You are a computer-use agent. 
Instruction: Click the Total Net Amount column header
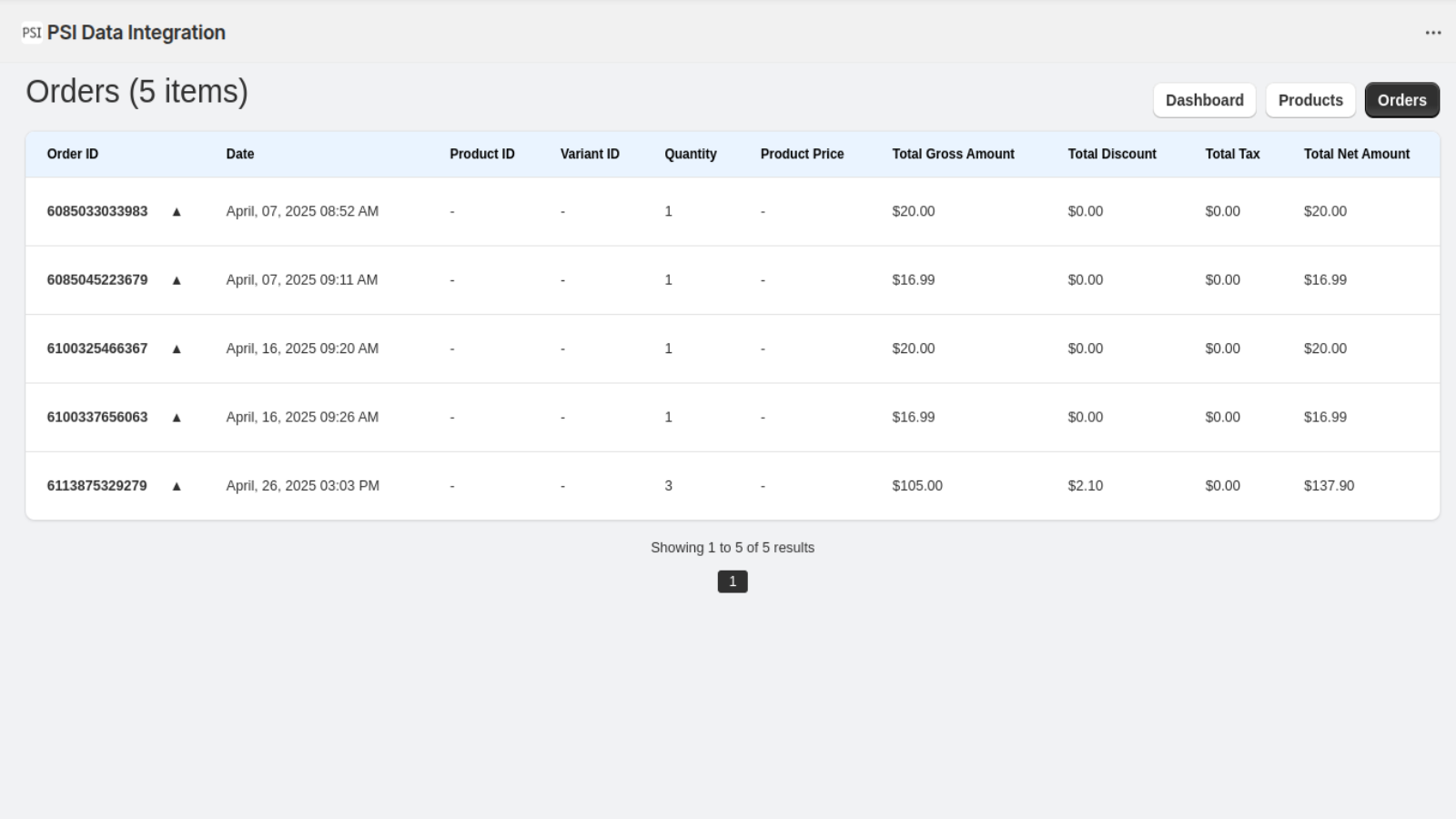[1357, 154]
